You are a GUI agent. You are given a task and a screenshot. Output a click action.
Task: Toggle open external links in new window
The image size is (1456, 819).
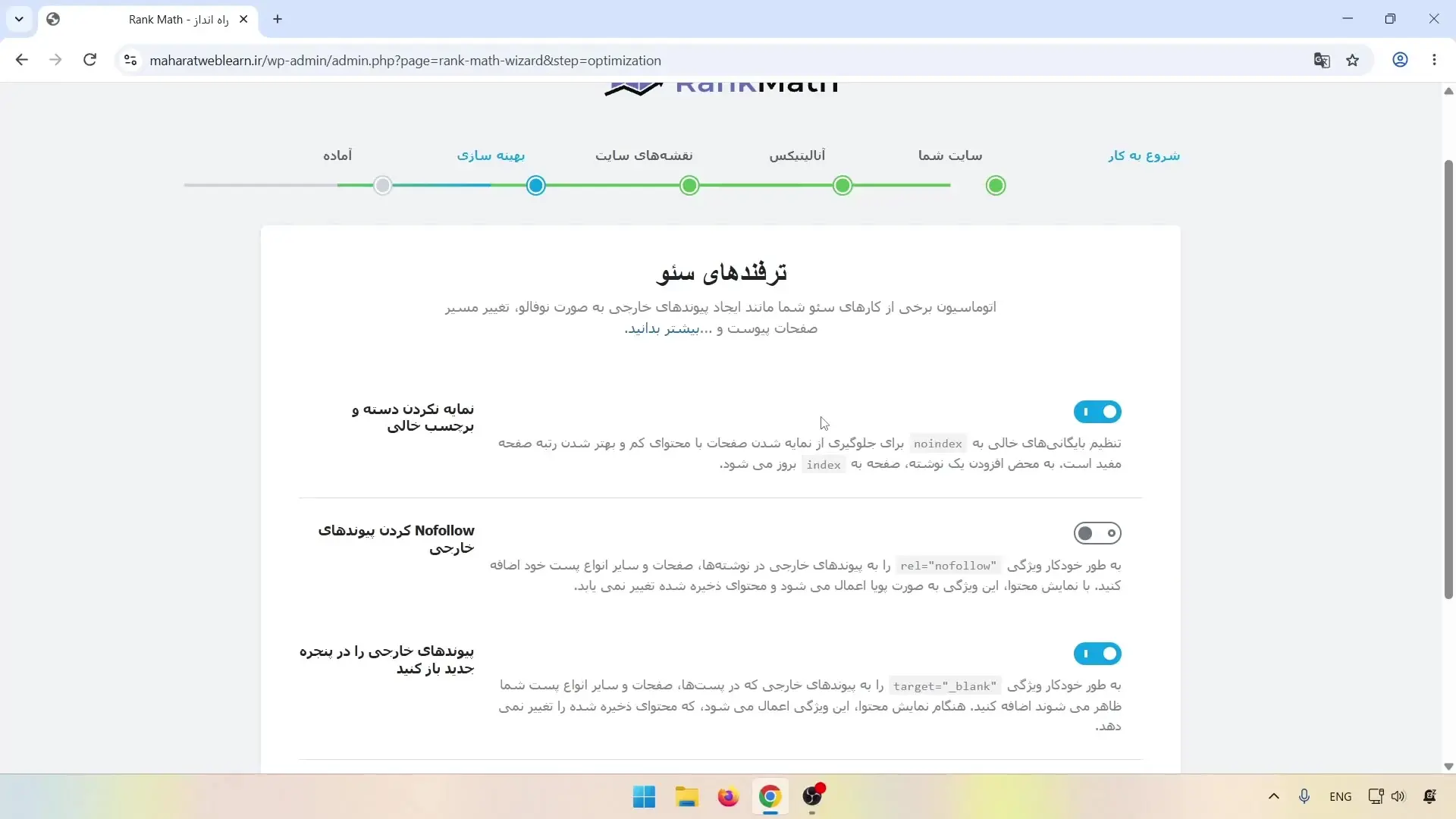coord(1097,654)
